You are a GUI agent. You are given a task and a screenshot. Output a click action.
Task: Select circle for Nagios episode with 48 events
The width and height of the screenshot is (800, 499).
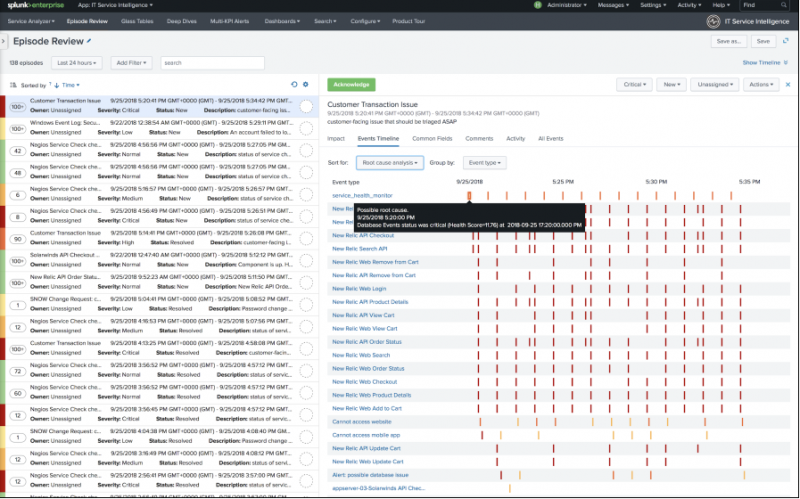point(306,172)
